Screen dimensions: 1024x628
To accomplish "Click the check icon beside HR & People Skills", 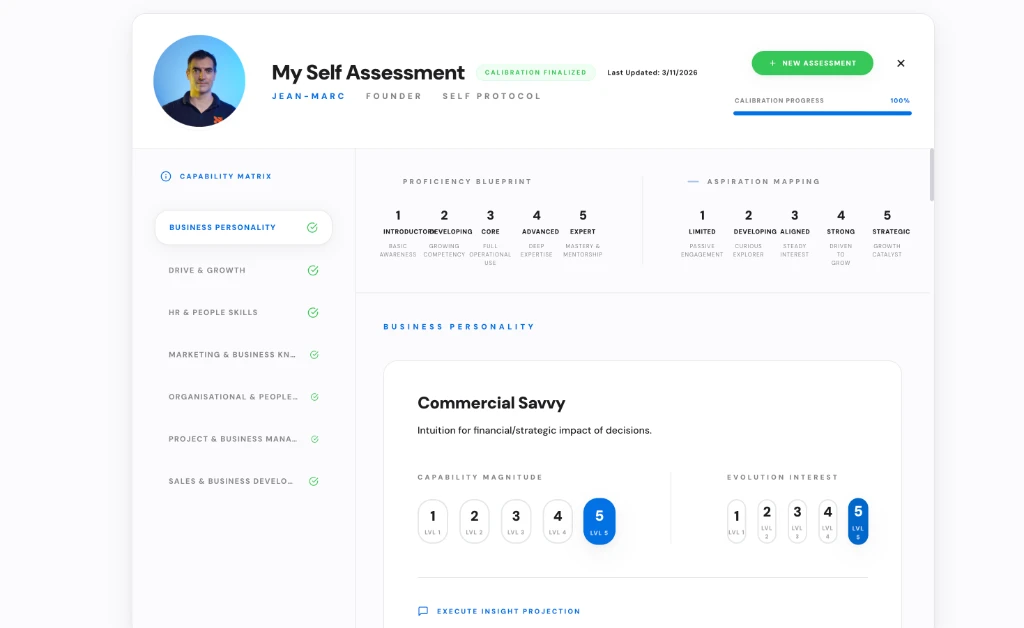I will coord(313,313).
